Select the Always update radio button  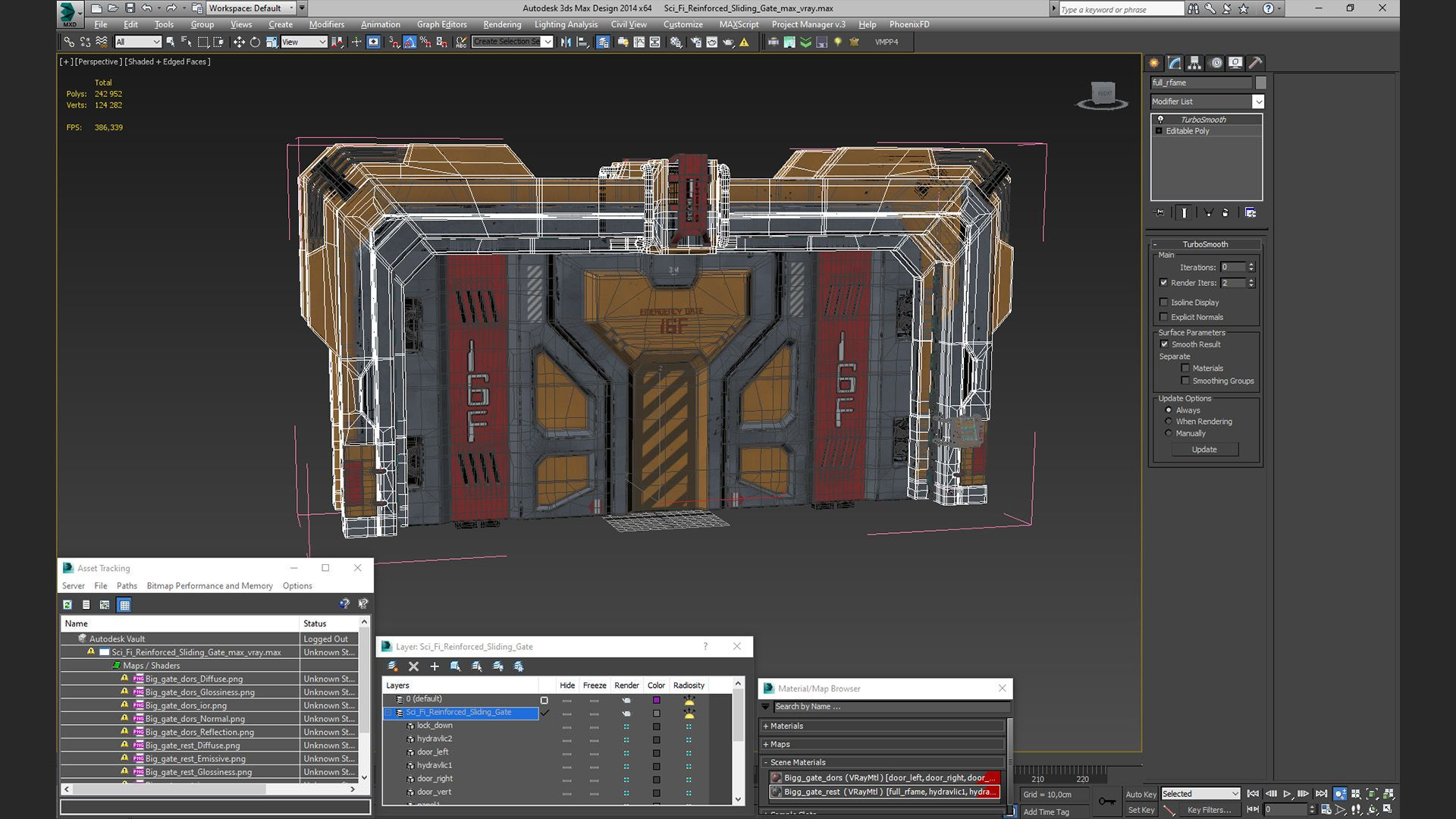pyautogui.click(x=1169, y=410)
